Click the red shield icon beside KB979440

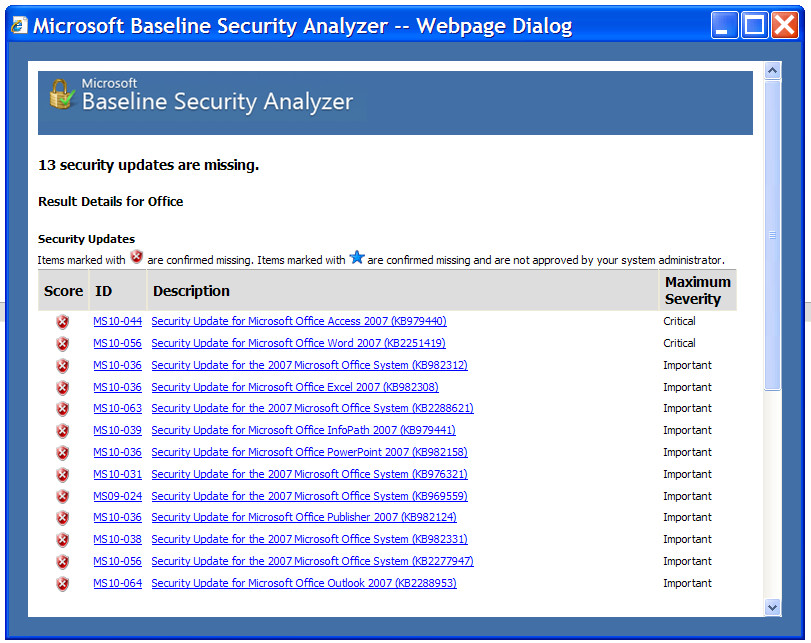click(x=63, y=322)
